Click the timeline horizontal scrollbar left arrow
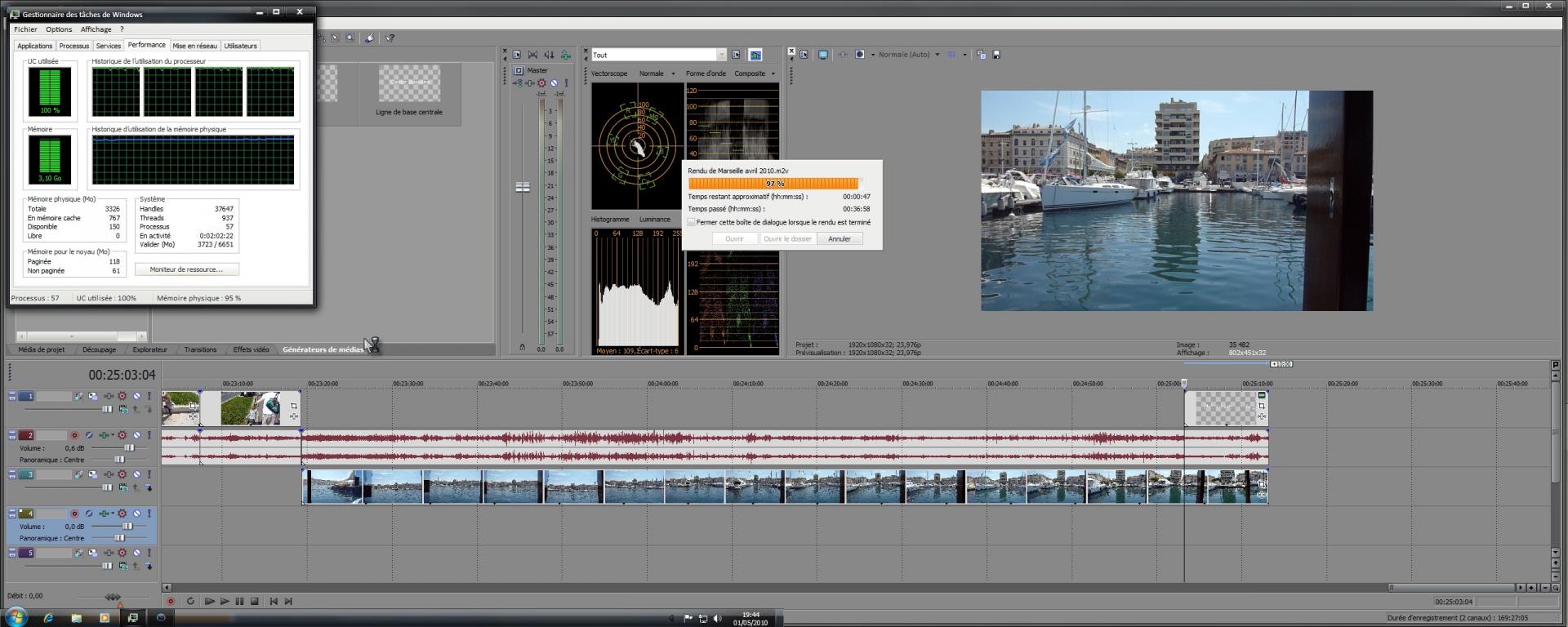Screen dimensions: 1568x627 point(167,587)
